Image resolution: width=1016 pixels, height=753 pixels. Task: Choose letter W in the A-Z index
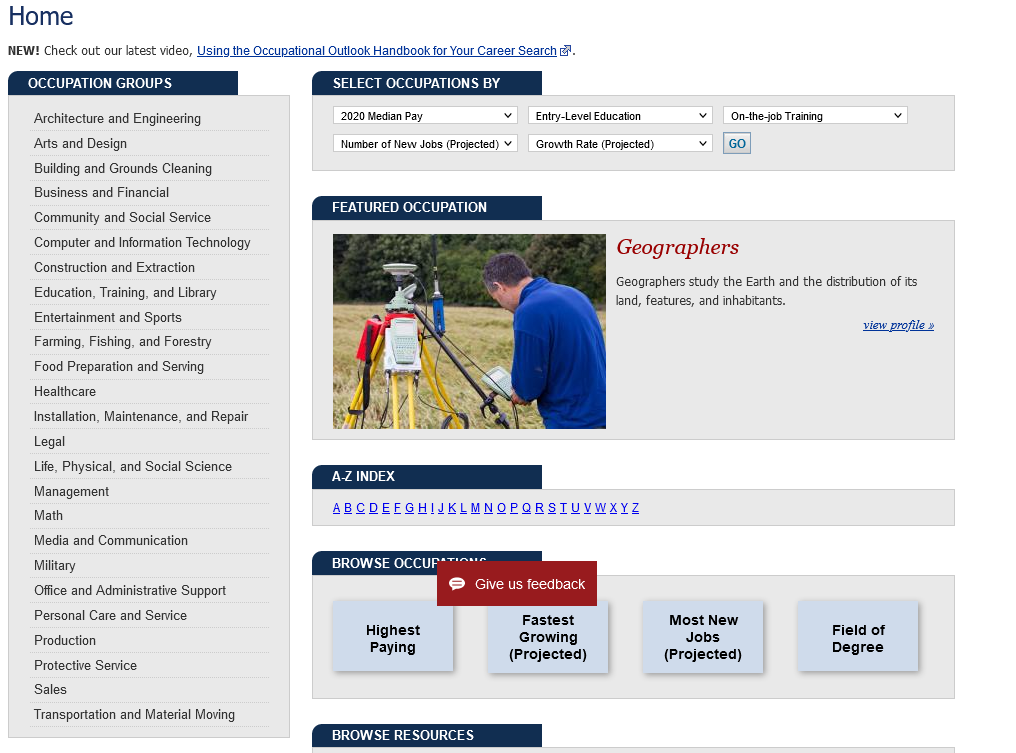[x=601, y=508]
